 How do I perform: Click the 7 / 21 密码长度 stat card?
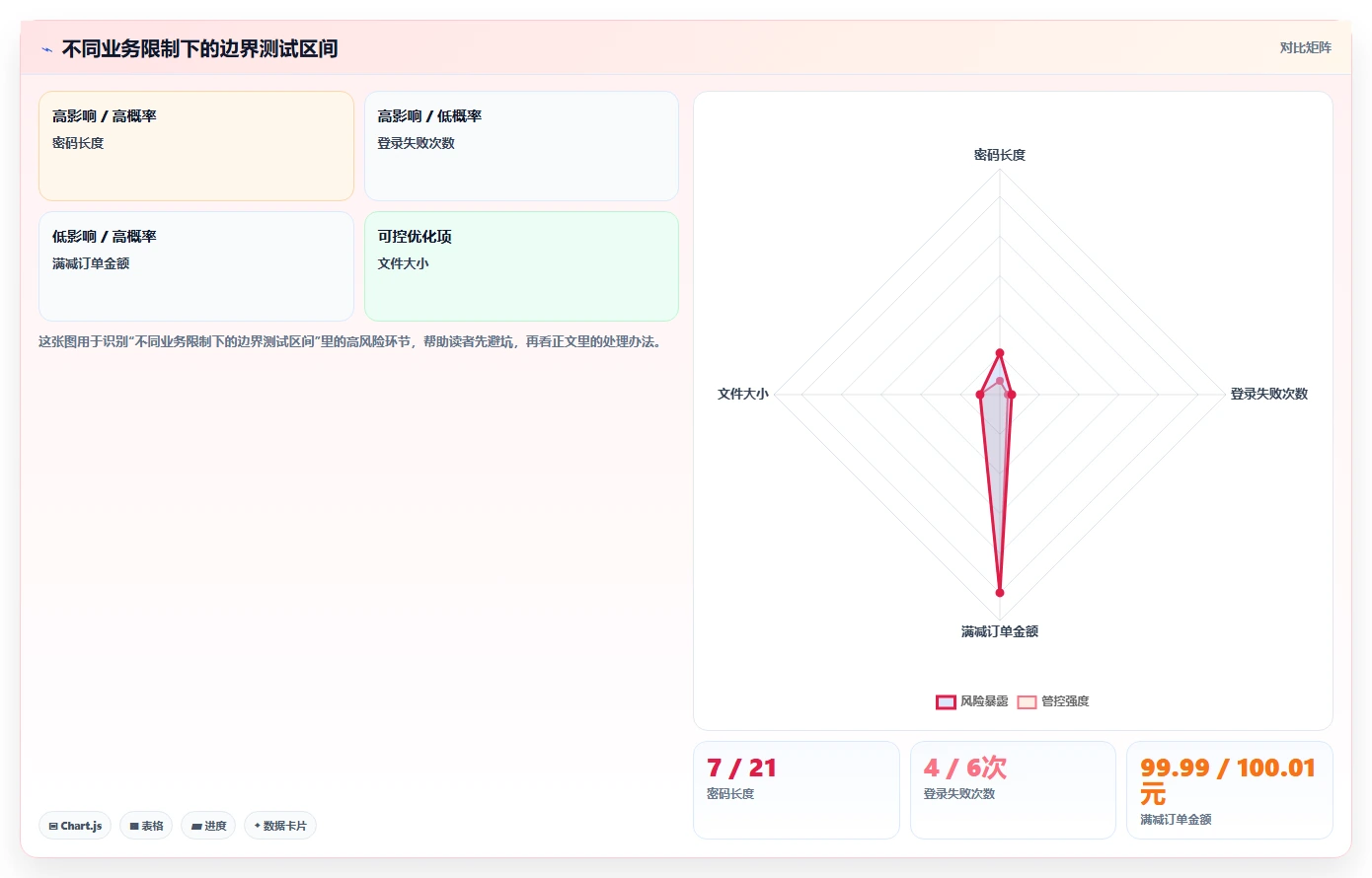[x=797, y=790]
